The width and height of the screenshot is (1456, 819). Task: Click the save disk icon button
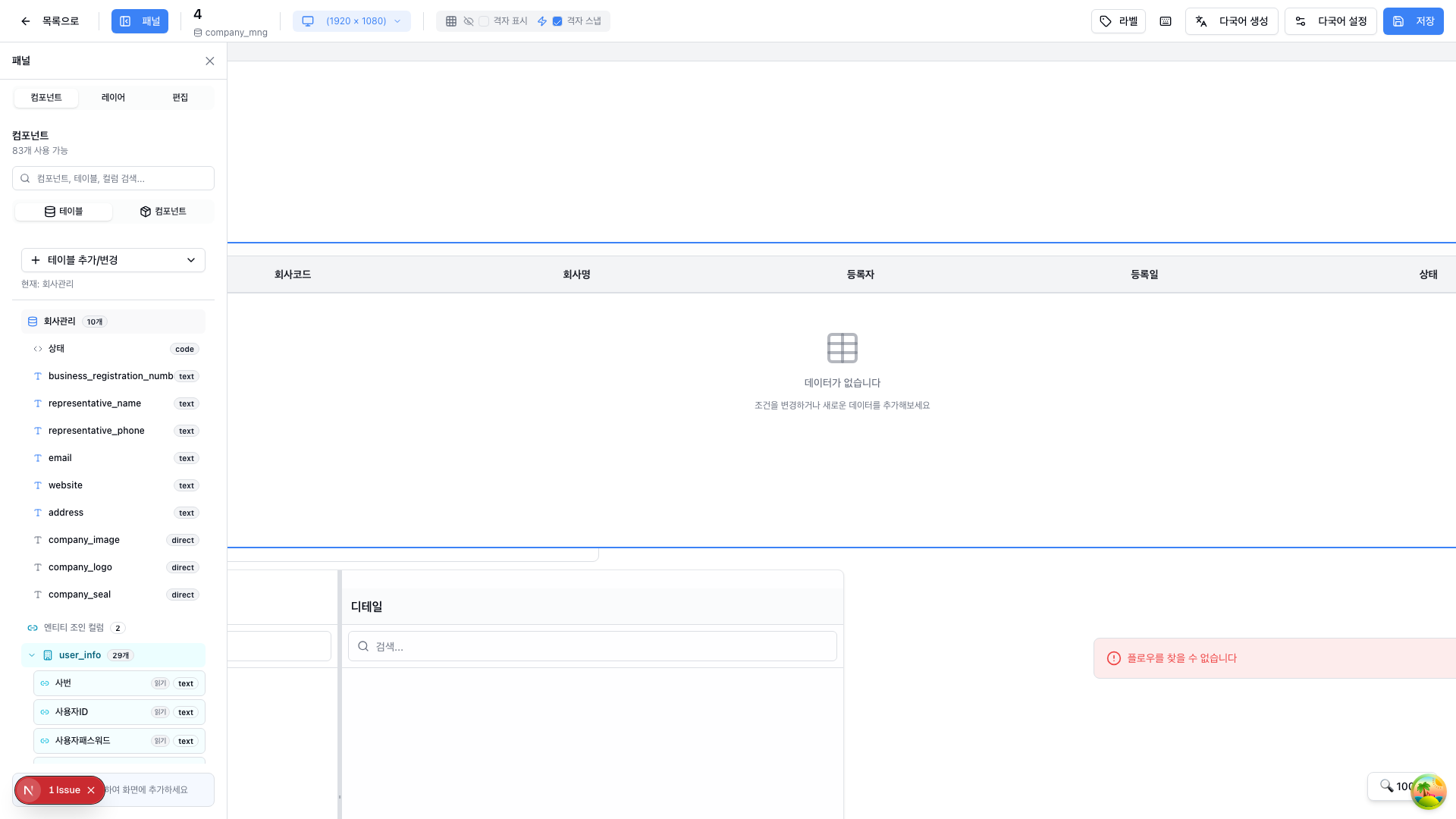pyautogui.click(x=1398, y=21)
